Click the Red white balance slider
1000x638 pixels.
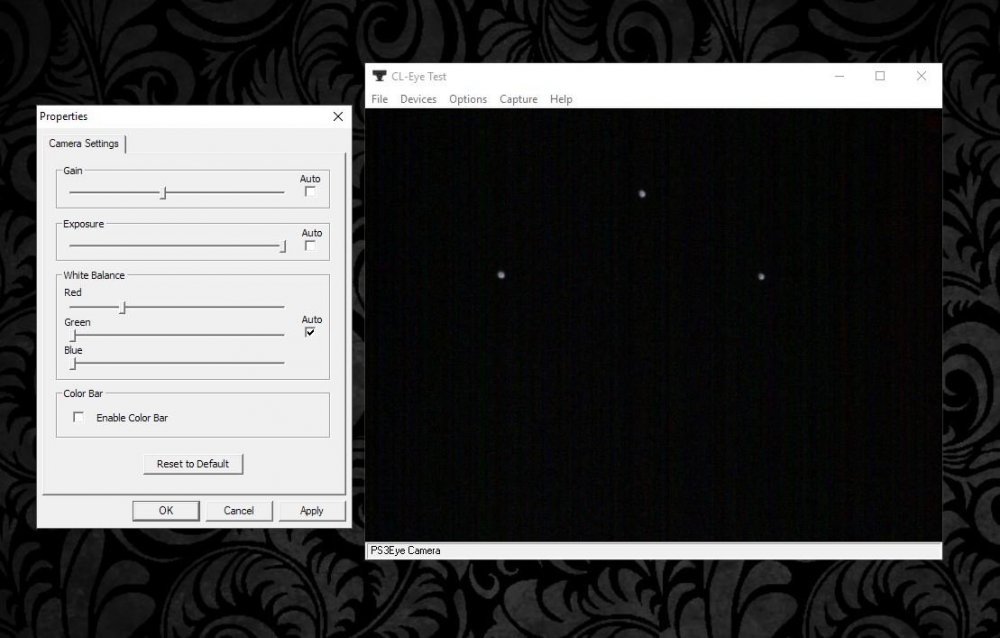[x=122, y=308]
